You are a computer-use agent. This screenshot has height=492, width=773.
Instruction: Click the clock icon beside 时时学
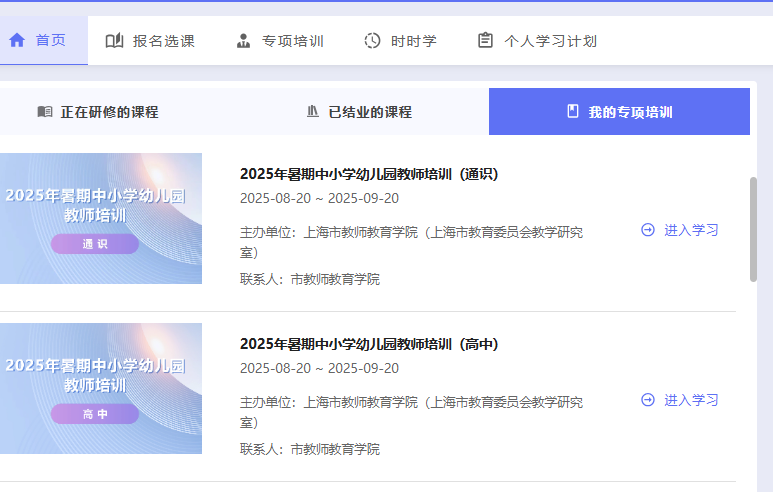click(372, 41)
